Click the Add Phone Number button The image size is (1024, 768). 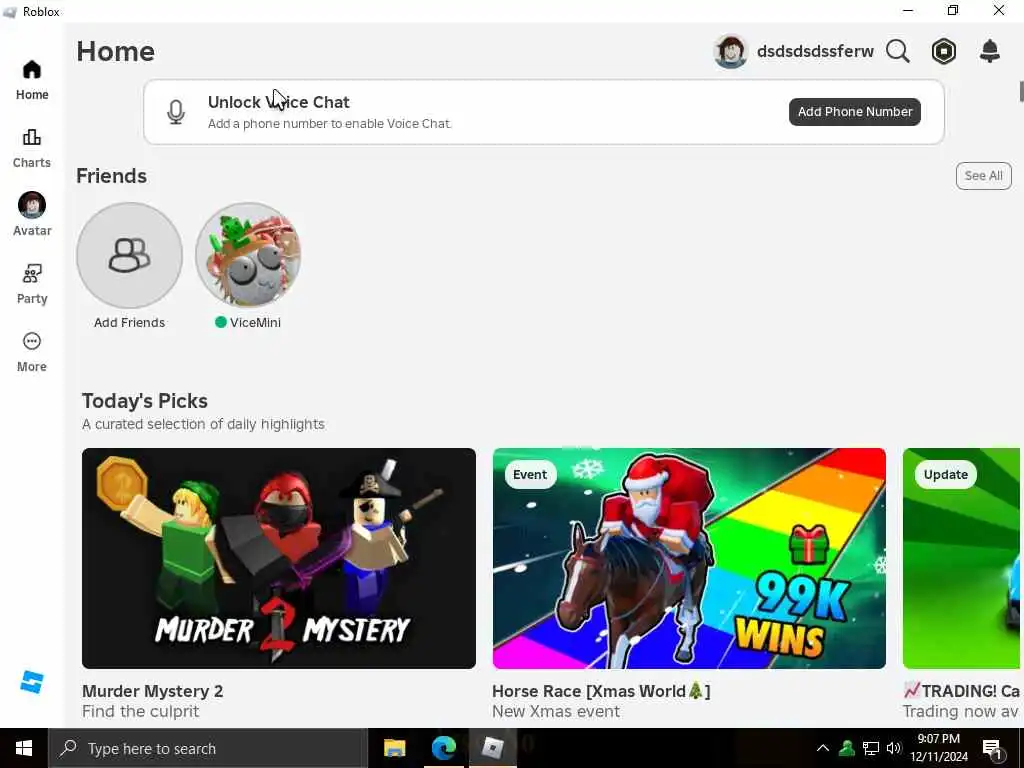point(854,112)
